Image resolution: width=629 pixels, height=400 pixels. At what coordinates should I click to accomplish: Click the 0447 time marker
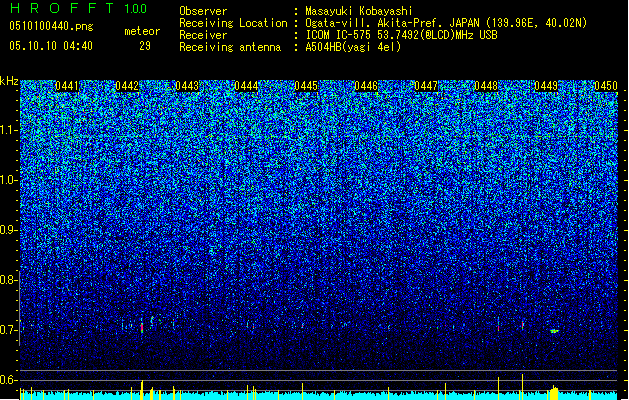click(426, 86)
